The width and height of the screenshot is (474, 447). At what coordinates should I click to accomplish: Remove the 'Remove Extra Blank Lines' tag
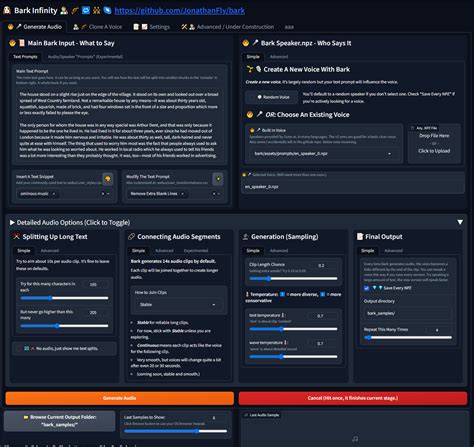(x=182, y=194)
